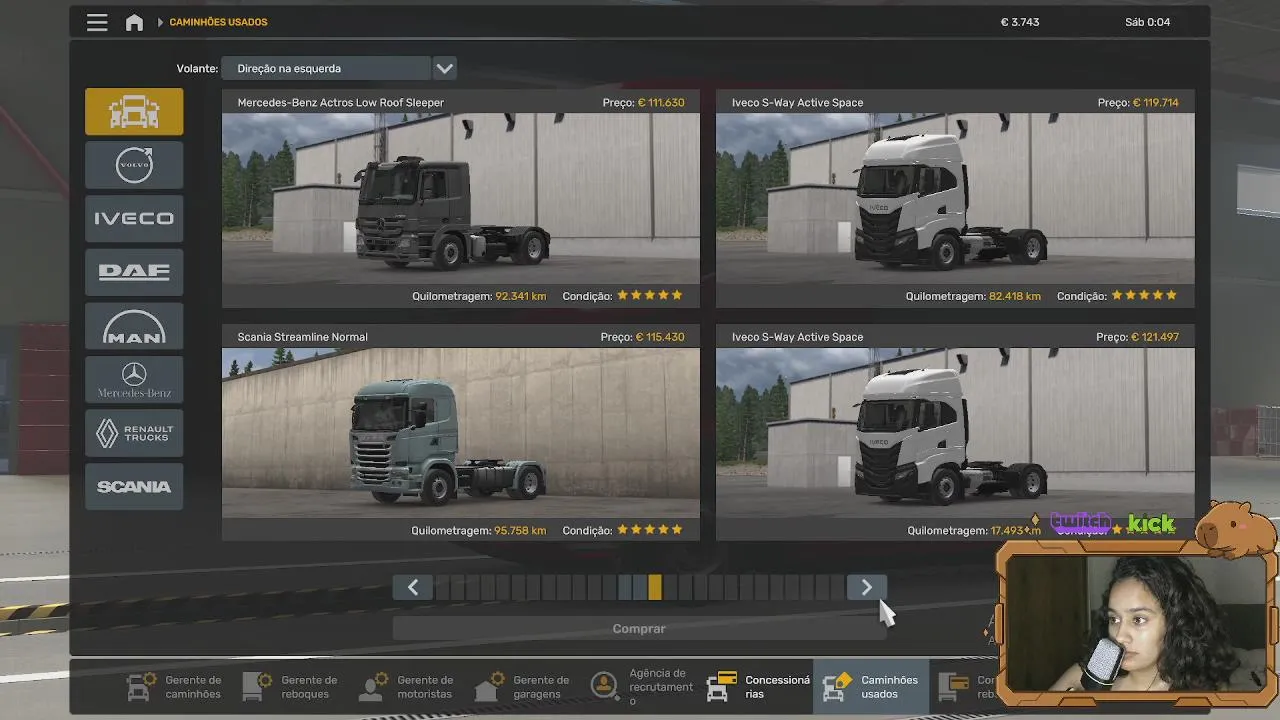This screenshot has width=1280, height=720.
Task: Click the Scania condition star rating
Action: tap(650, 530)
